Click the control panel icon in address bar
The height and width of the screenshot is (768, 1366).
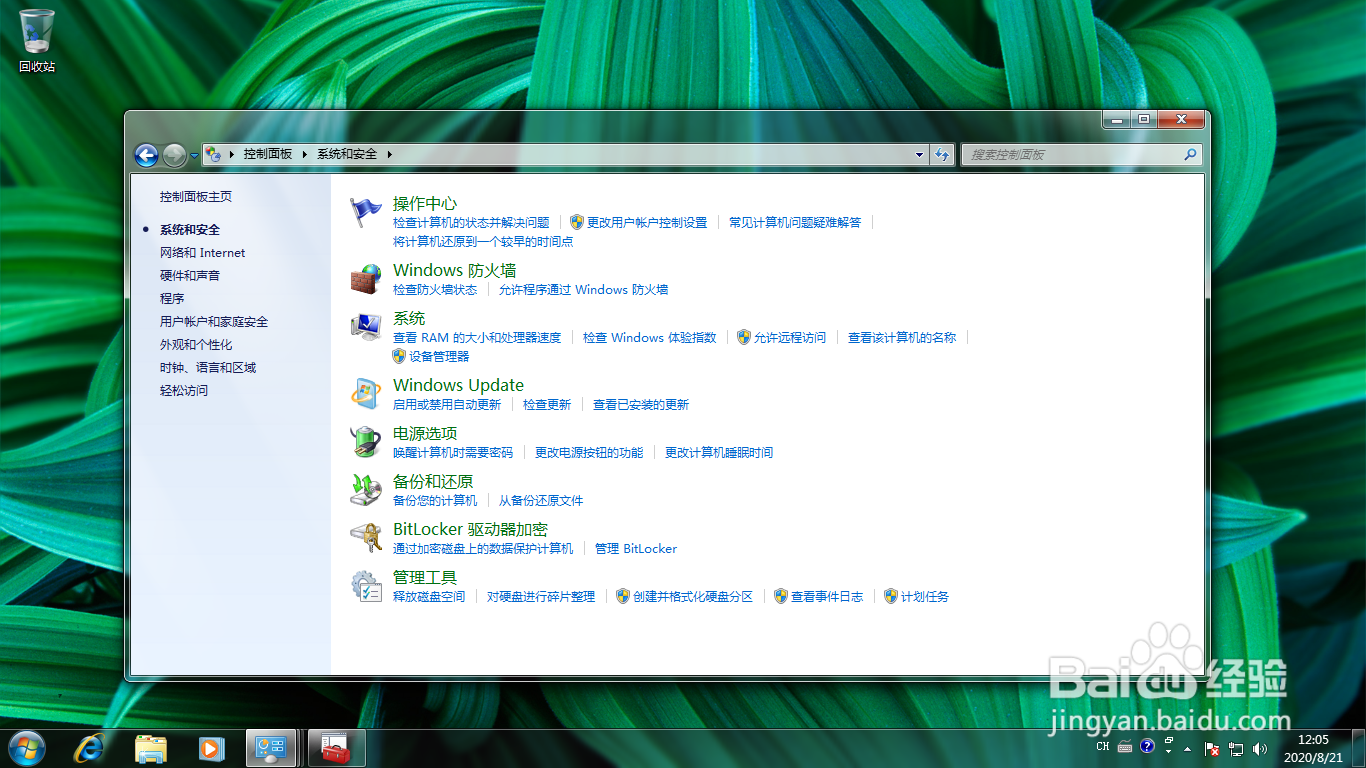(213, 154)
